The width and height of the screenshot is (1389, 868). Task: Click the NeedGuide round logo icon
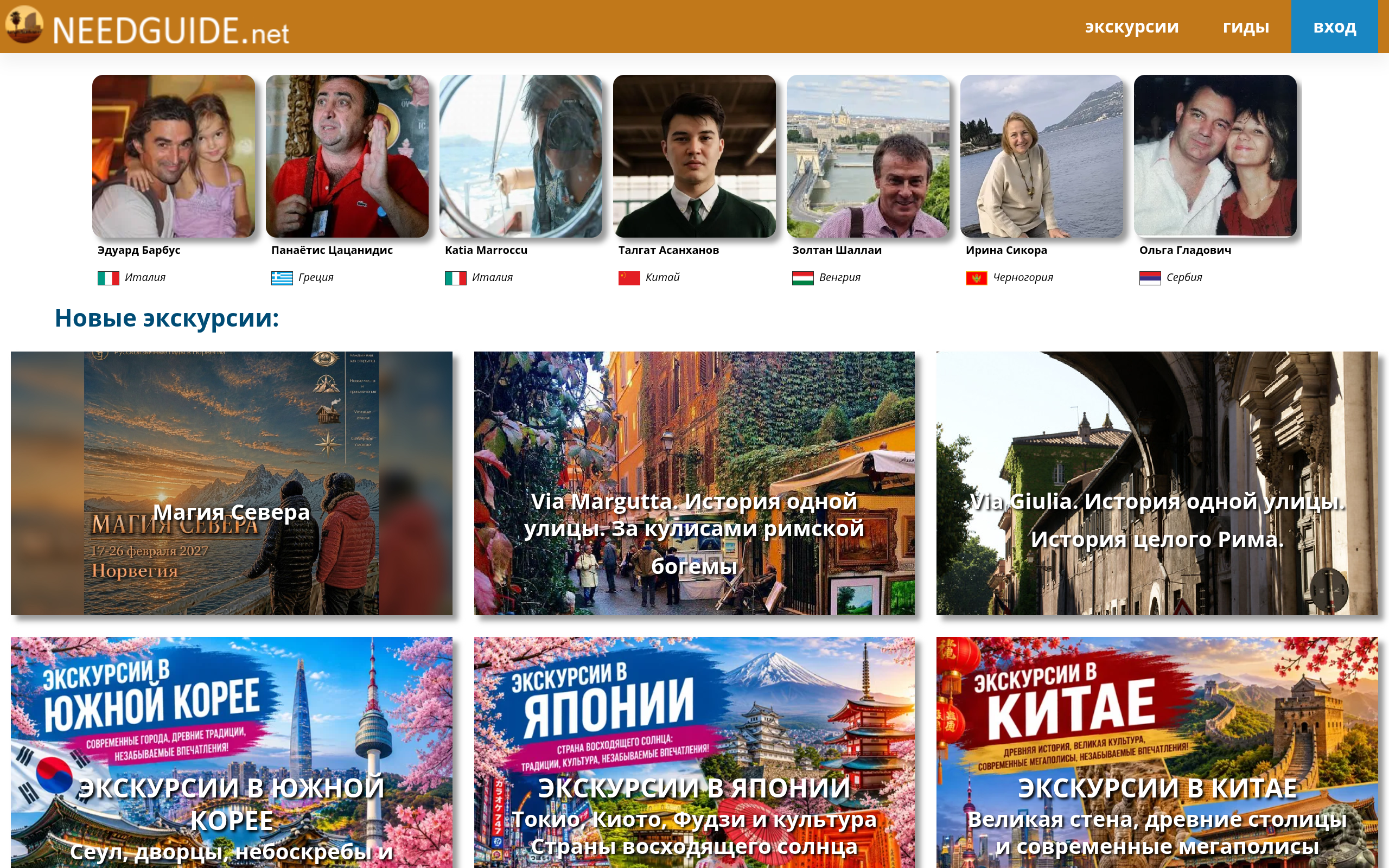click(x=24, y=25)
